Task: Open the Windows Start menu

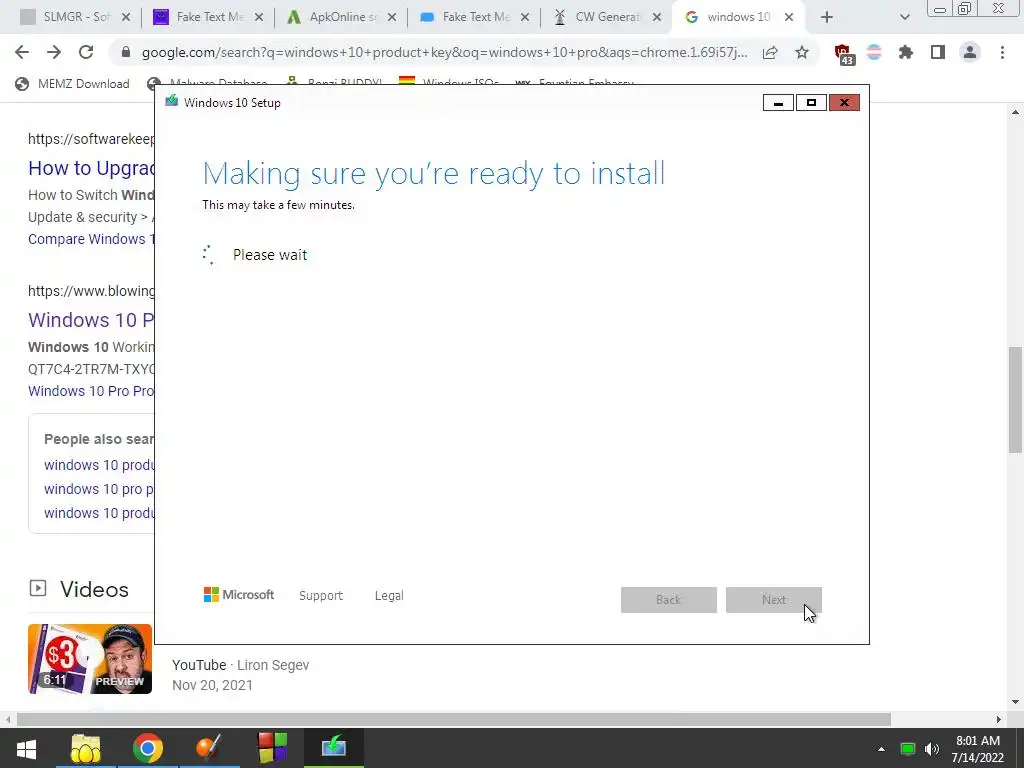Action: pos(26,748)
